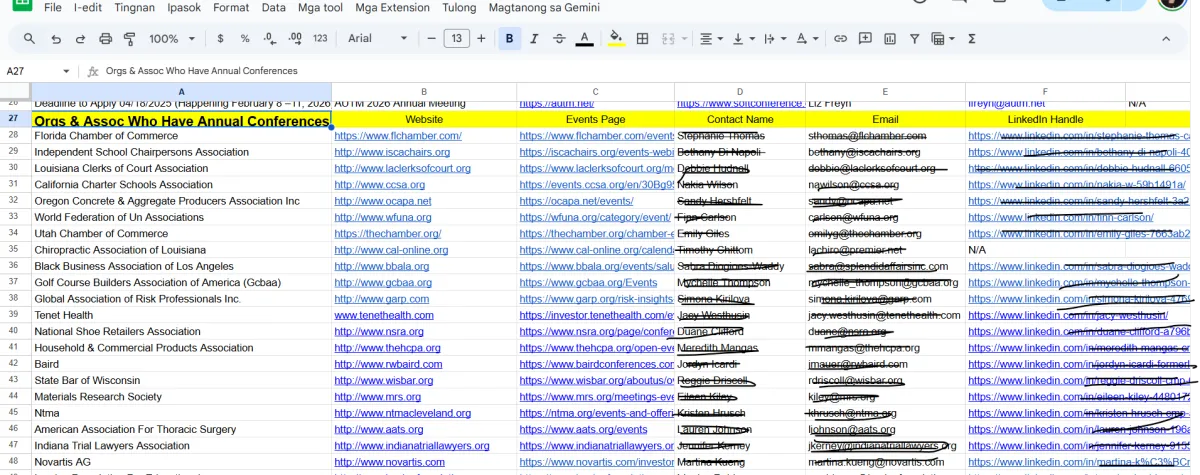The width and height of the screenshot is (1200, 475).
Task: Open the http://www.novartis.com website link
Action: pos(390,463)
